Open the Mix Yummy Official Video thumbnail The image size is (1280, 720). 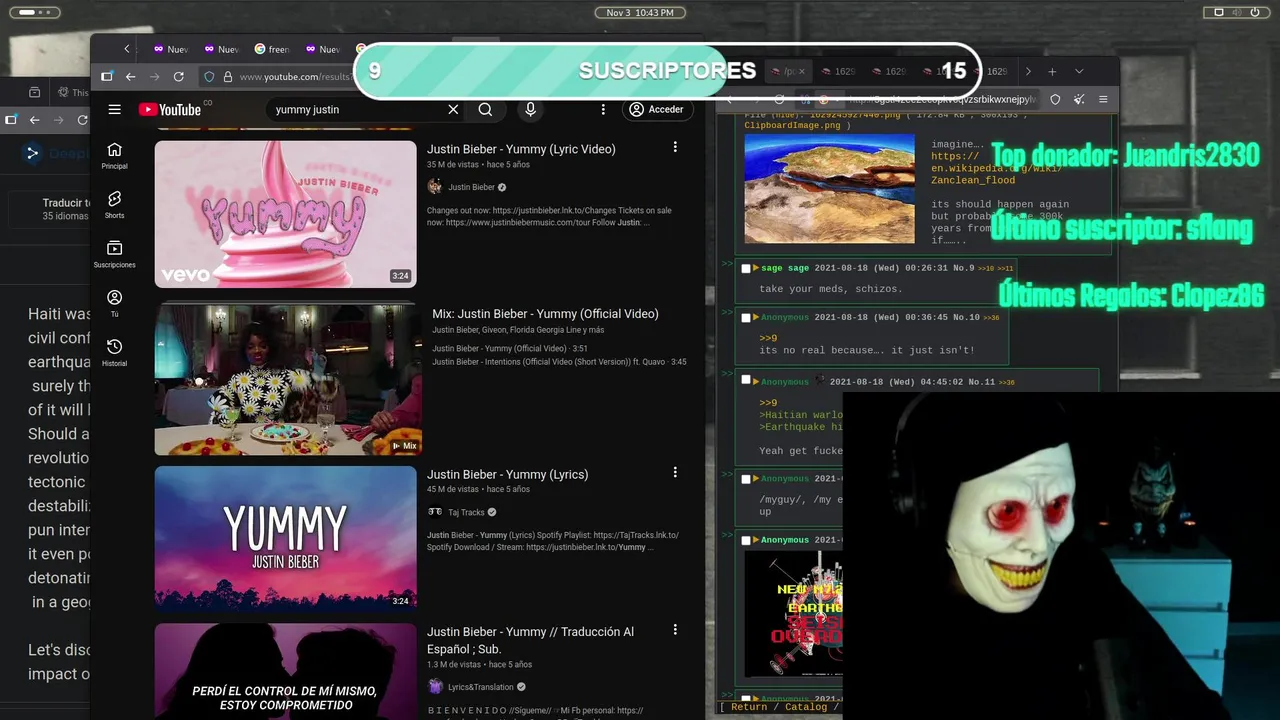(288, 379)
